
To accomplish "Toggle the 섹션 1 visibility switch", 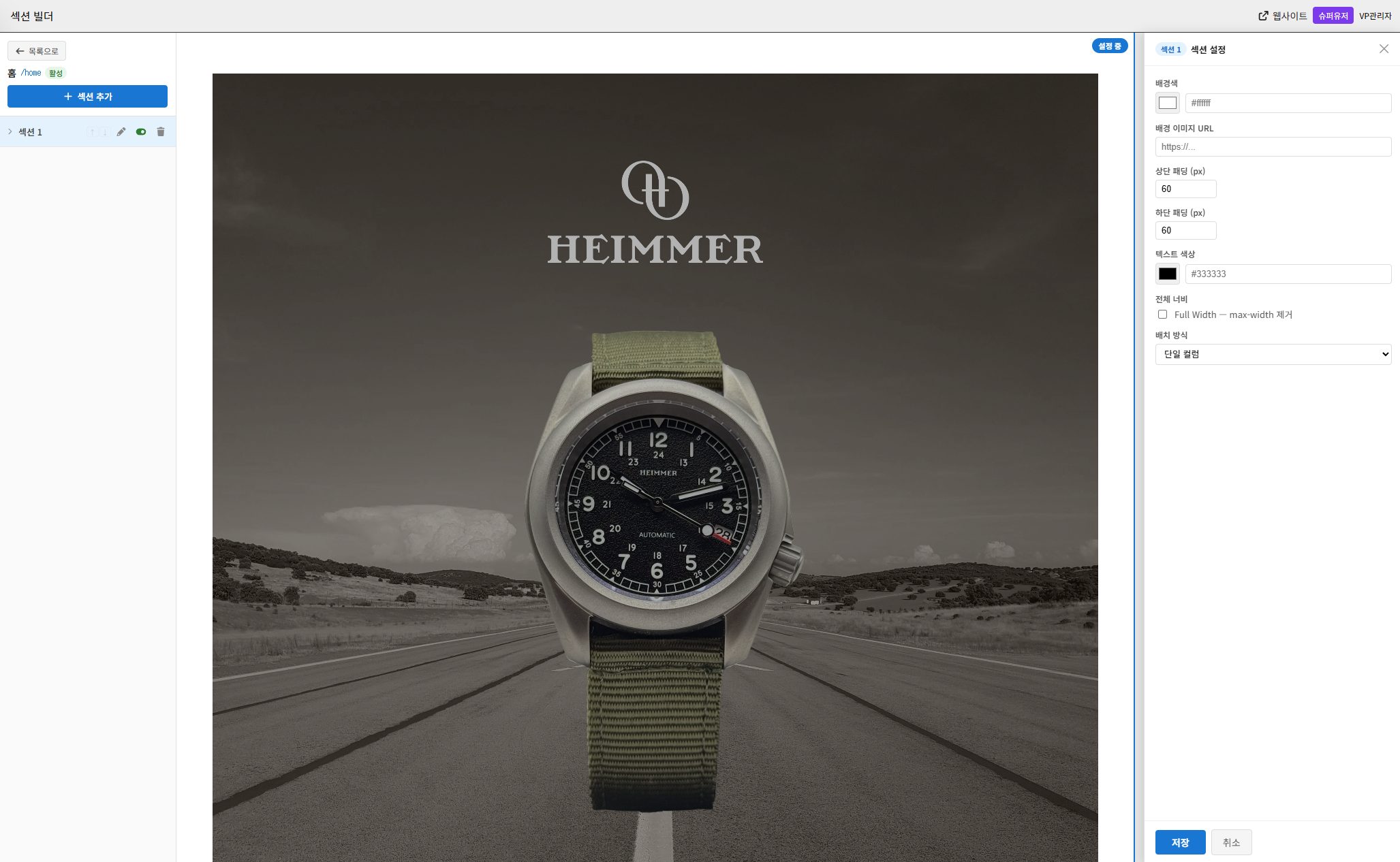I will (x=141, y=132).
